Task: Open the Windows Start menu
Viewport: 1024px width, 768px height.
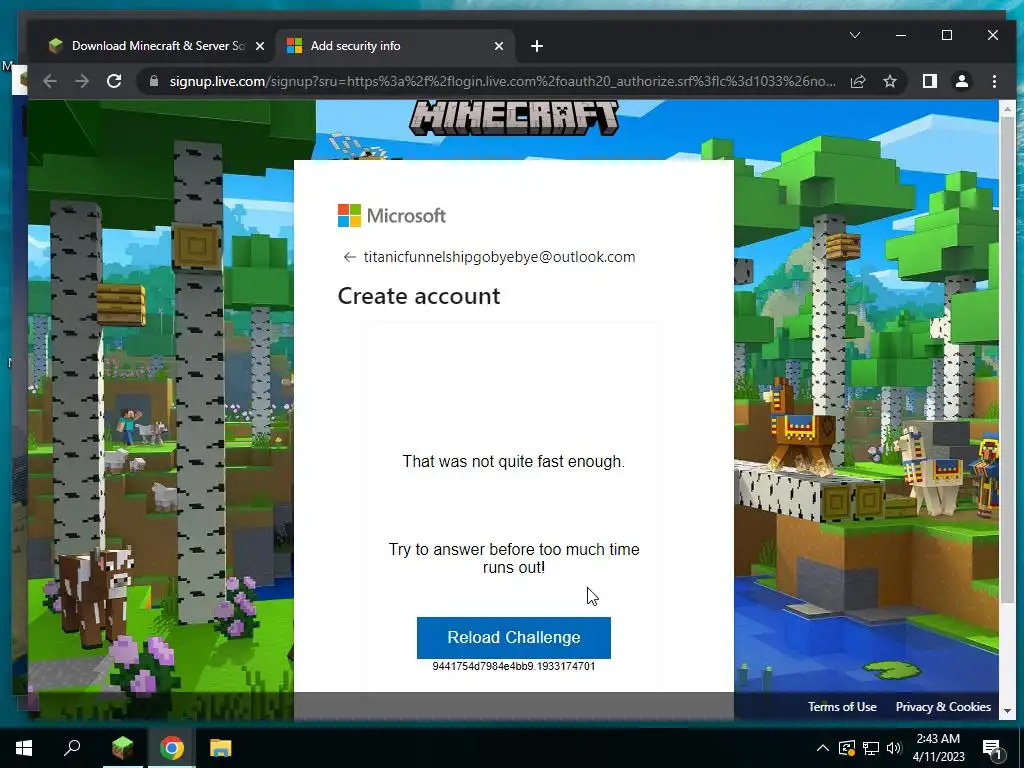Action: [x=24, y=748]
